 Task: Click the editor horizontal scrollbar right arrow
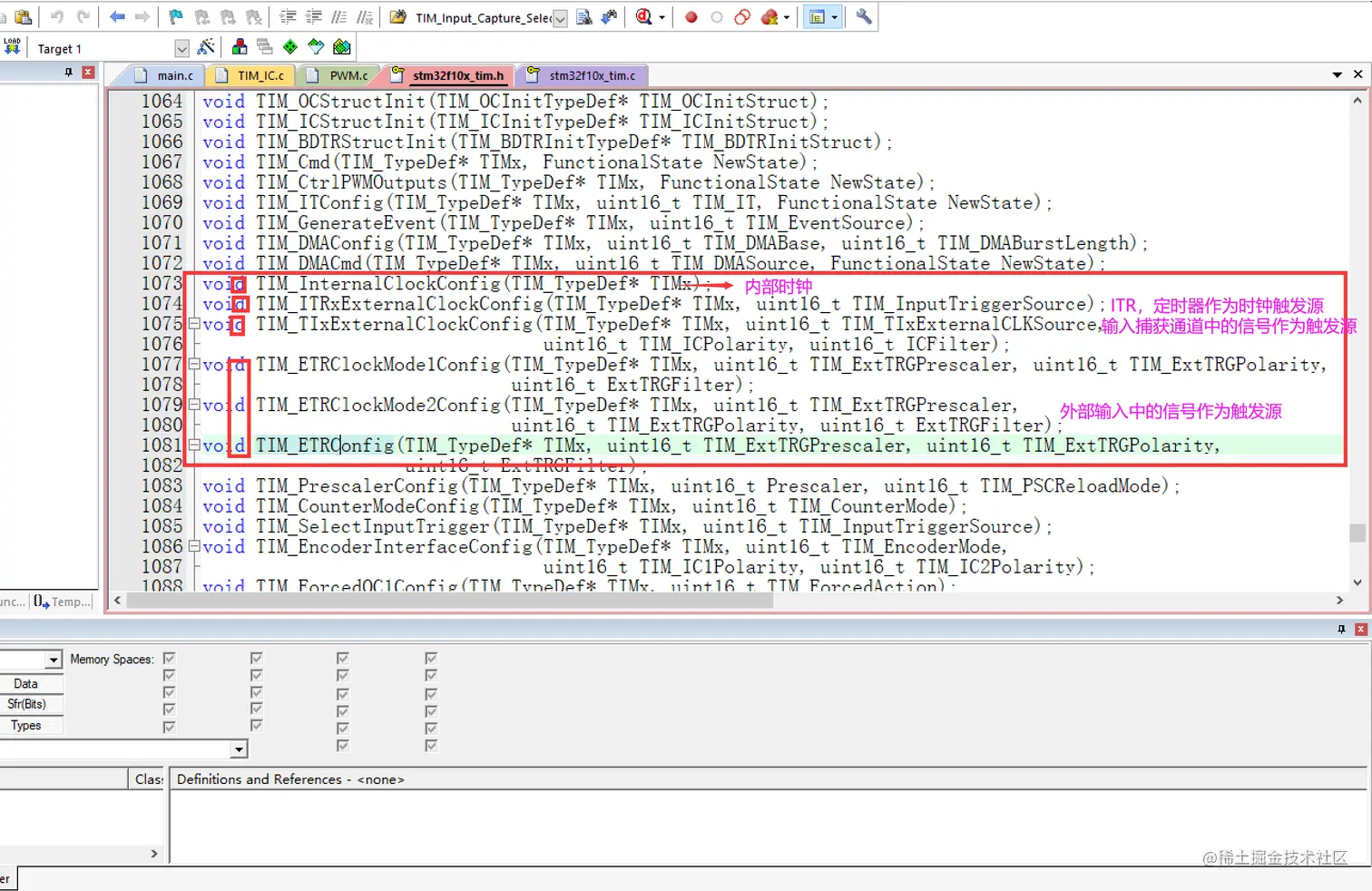point(1339,600)
